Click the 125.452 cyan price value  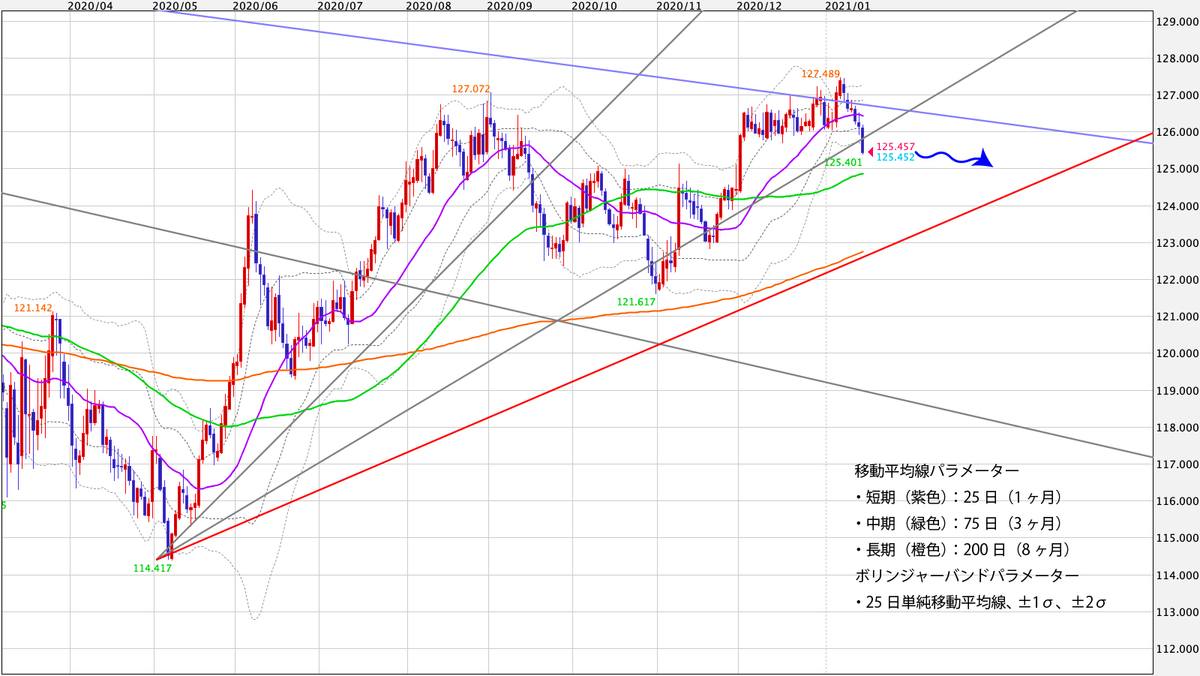click(x=894, y=157)
